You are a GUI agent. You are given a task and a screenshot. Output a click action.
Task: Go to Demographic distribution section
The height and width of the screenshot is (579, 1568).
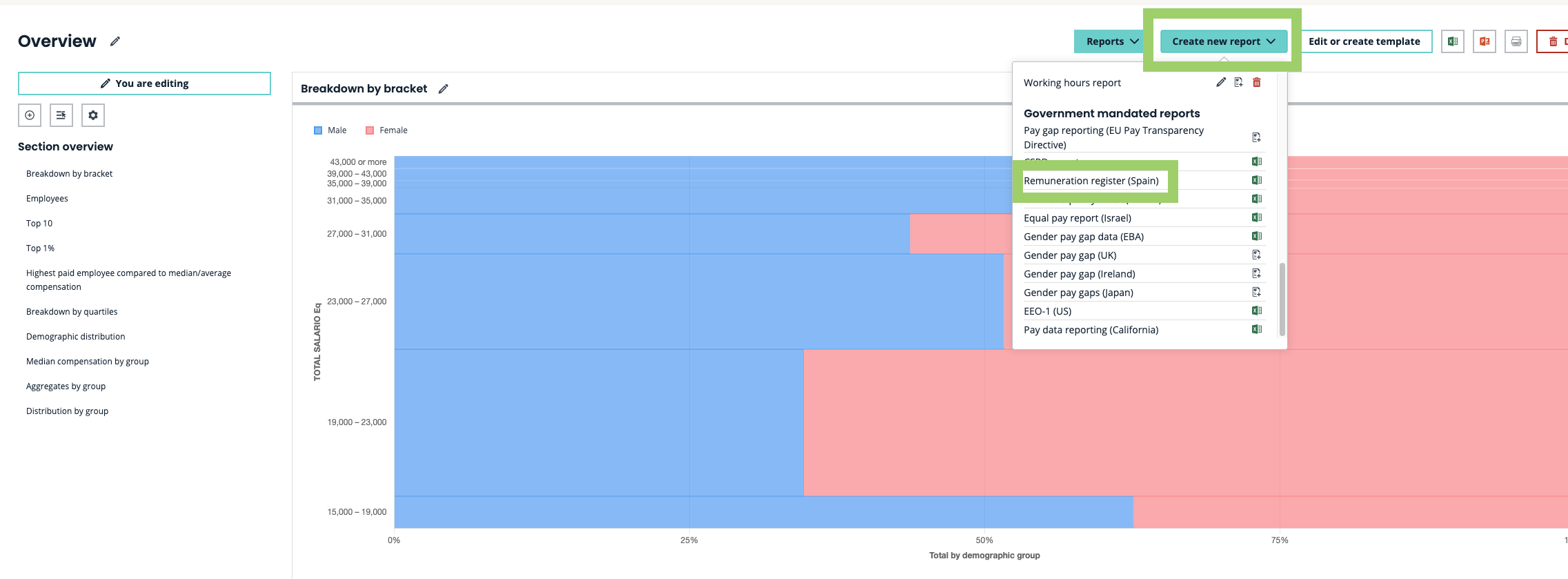coord(76,337)
